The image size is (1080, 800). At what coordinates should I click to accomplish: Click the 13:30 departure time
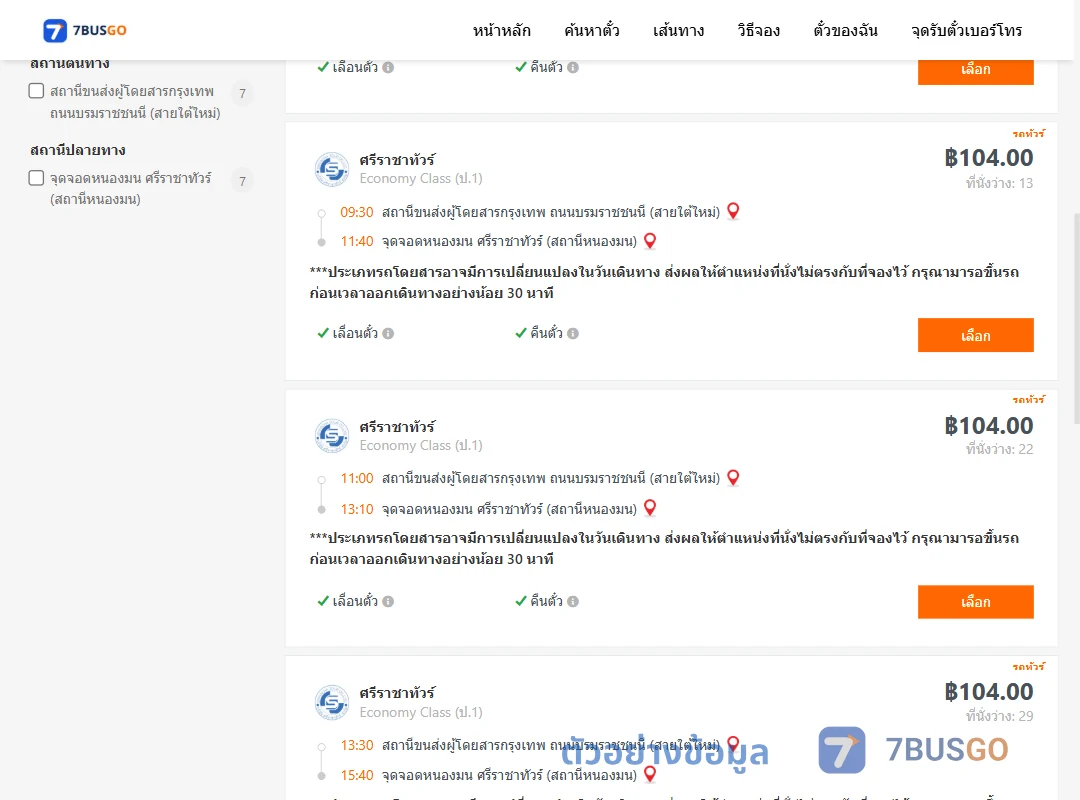pyautogui.click(x=357, y=745)
